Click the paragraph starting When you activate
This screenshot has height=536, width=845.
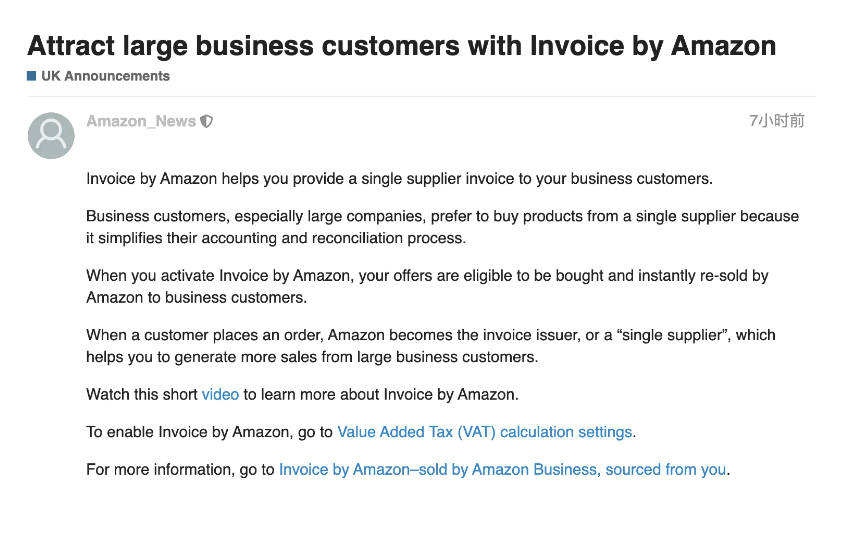(427, 286)
